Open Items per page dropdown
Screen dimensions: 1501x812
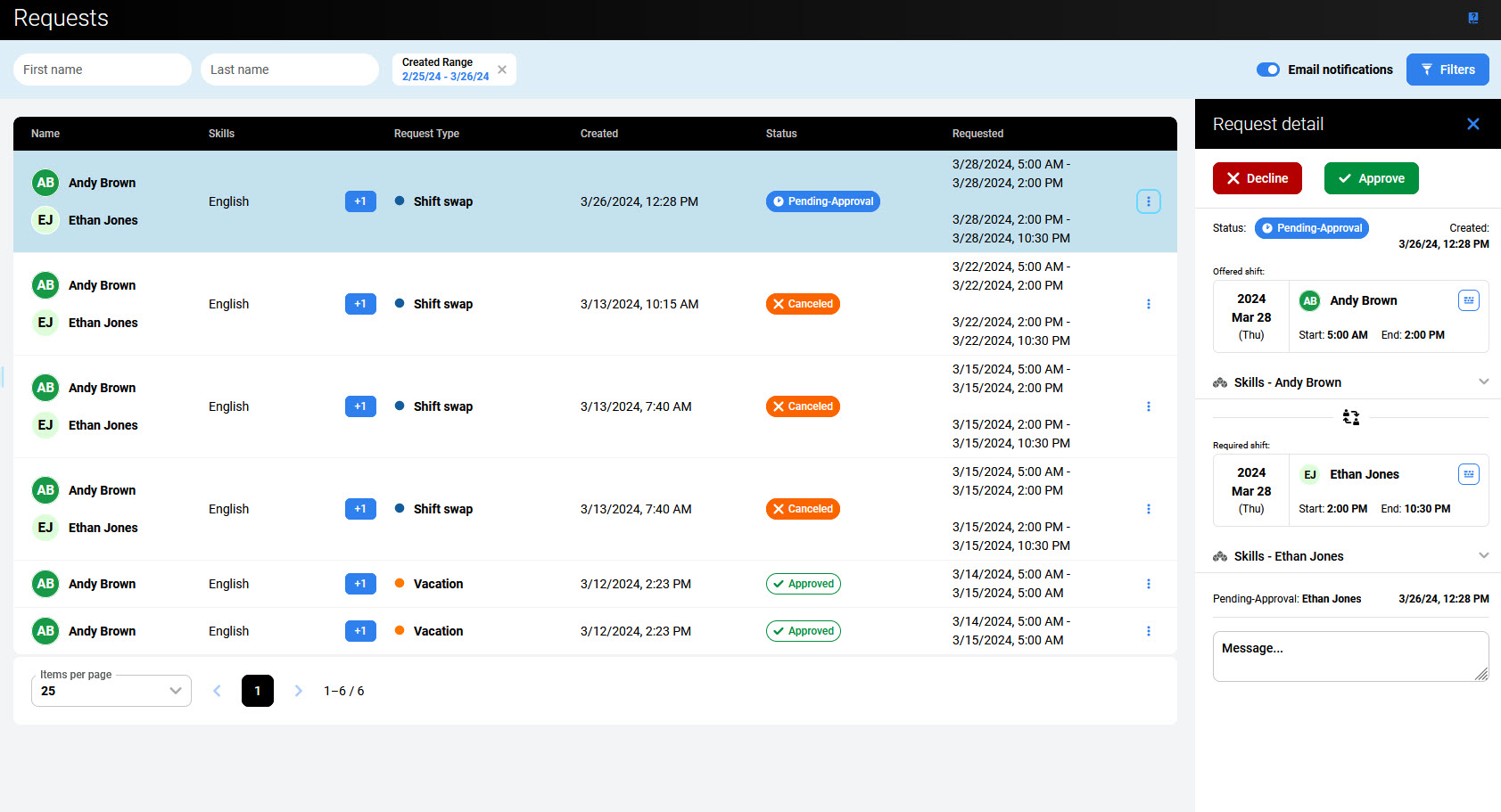[111, 691]
